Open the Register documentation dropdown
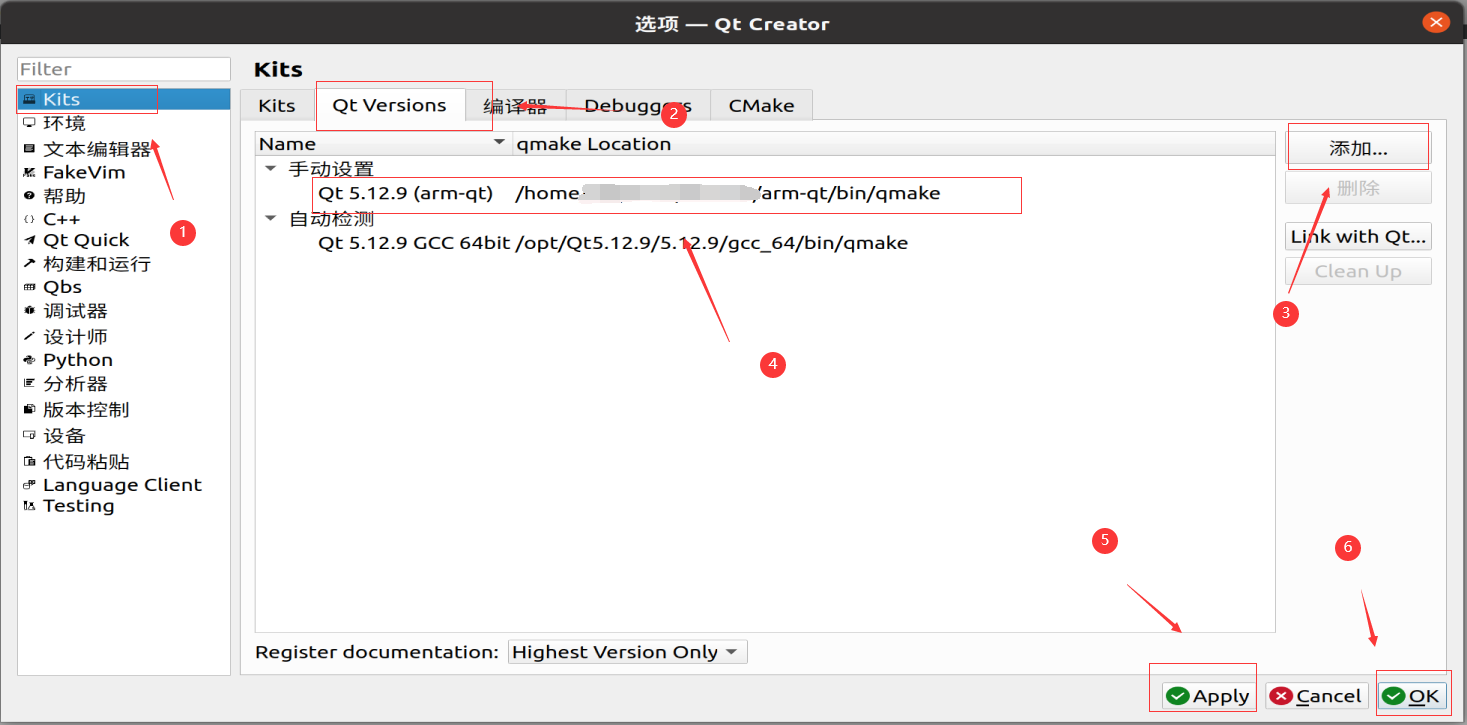 tap(627, 652)
